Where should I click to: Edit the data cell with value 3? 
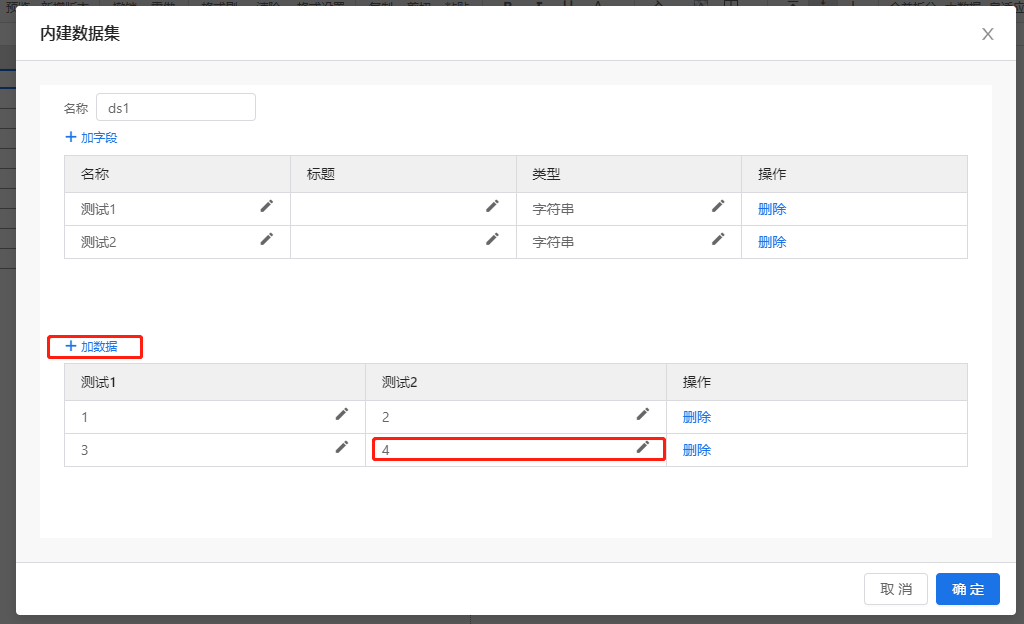342,447
